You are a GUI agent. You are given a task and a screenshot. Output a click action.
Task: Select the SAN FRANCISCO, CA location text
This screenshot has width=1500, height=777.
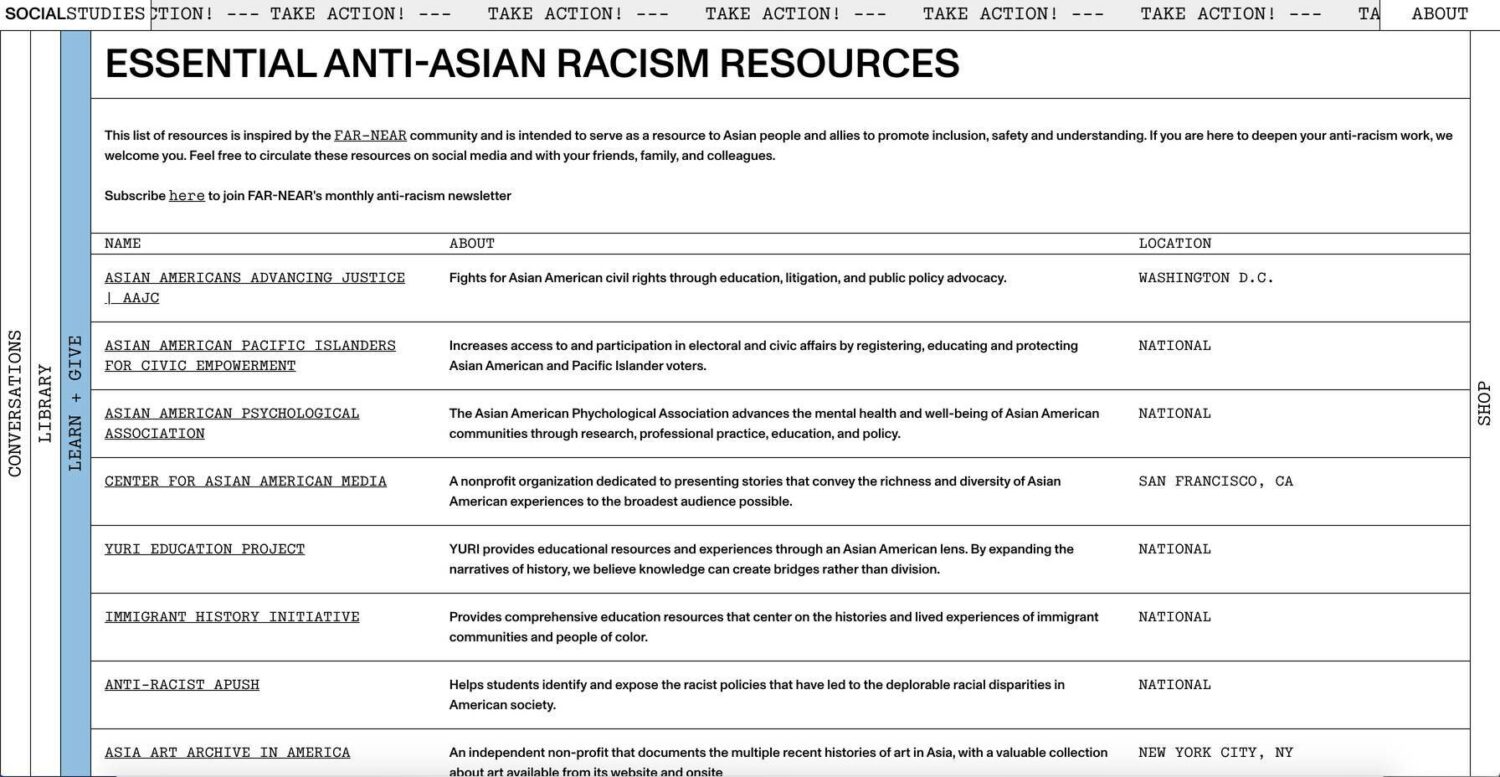[x=1216, y=481]
